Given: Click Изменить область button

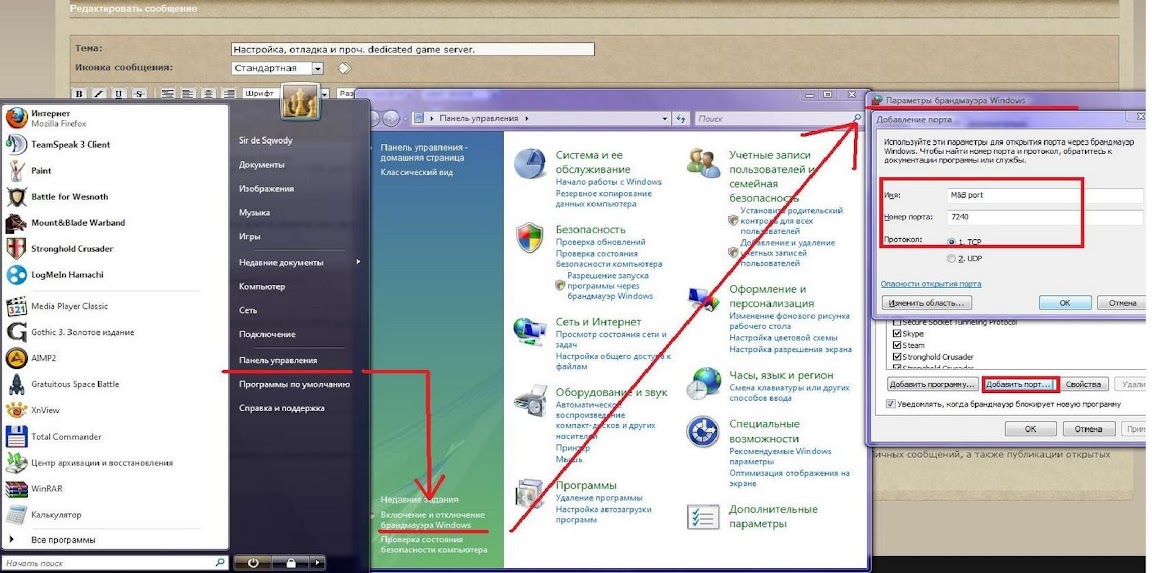Looking at the screenshot, I should point(926,303).
